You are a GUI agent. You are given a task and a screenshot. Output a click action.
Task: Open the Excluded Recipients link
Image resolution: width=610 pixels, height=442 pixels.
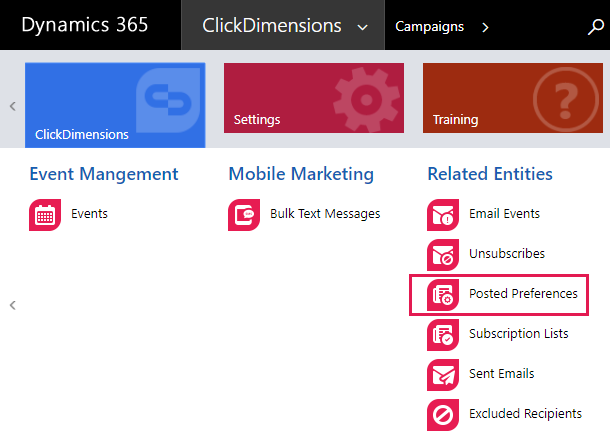526,414
